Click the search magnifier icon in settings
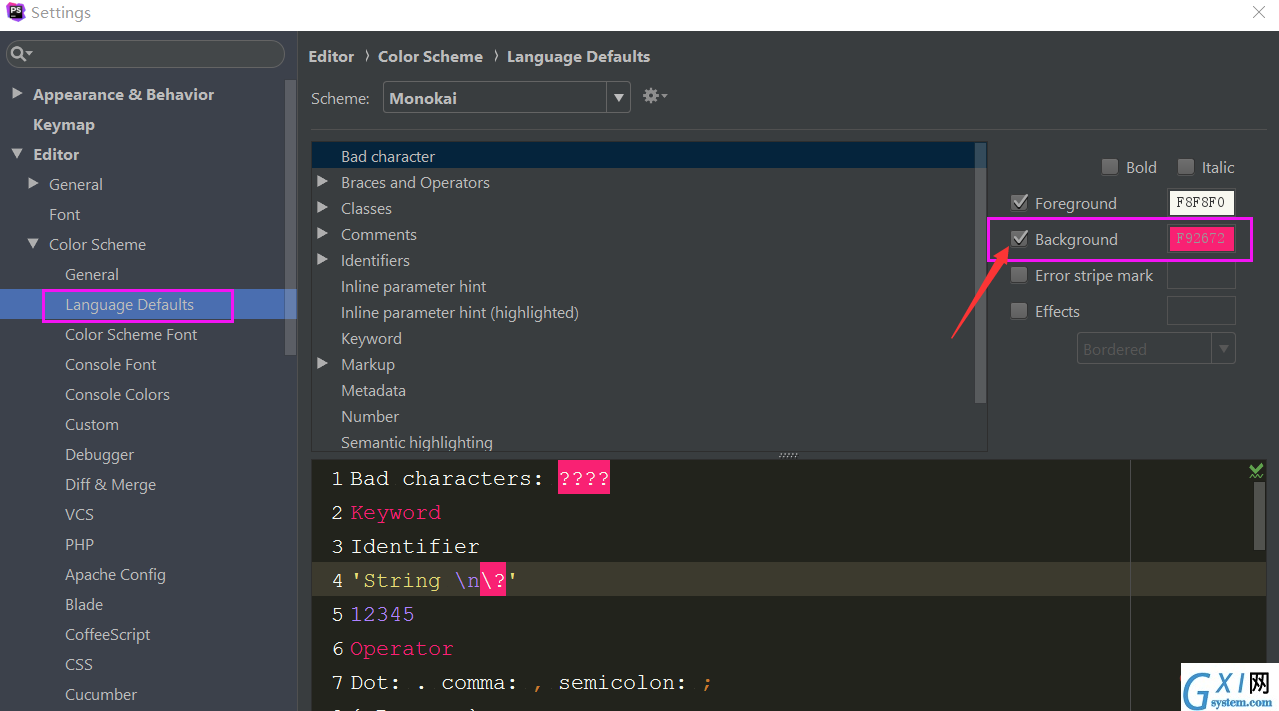Viewport: 1279px width, 711px height. tap(21, 53)
